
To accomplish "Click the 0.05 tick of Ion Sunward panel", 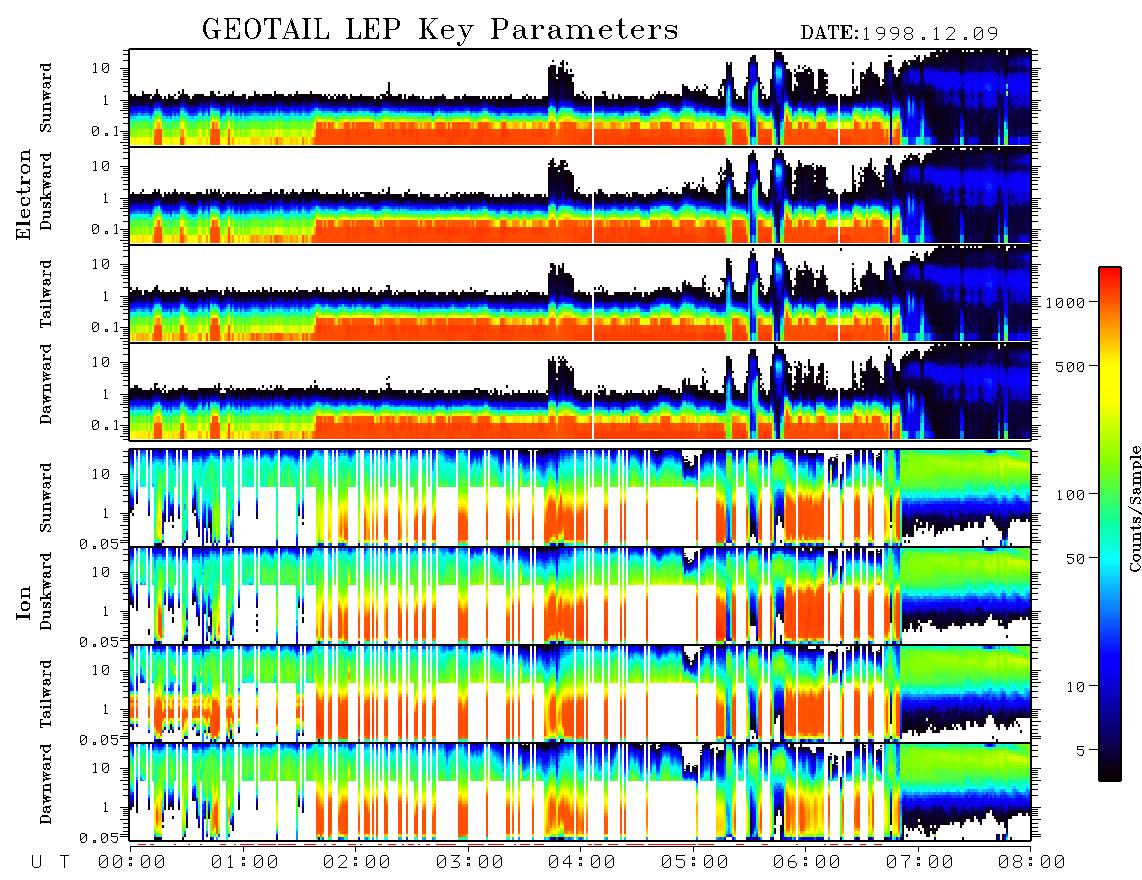I will [98, 543].
